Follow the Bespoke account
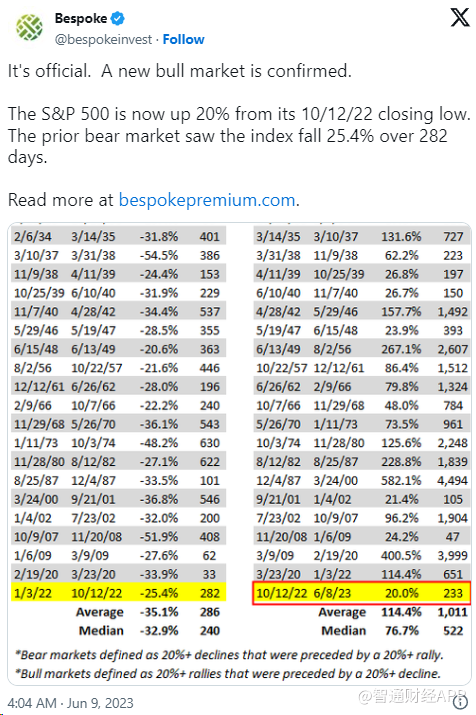476x715 pixels. 183,40
